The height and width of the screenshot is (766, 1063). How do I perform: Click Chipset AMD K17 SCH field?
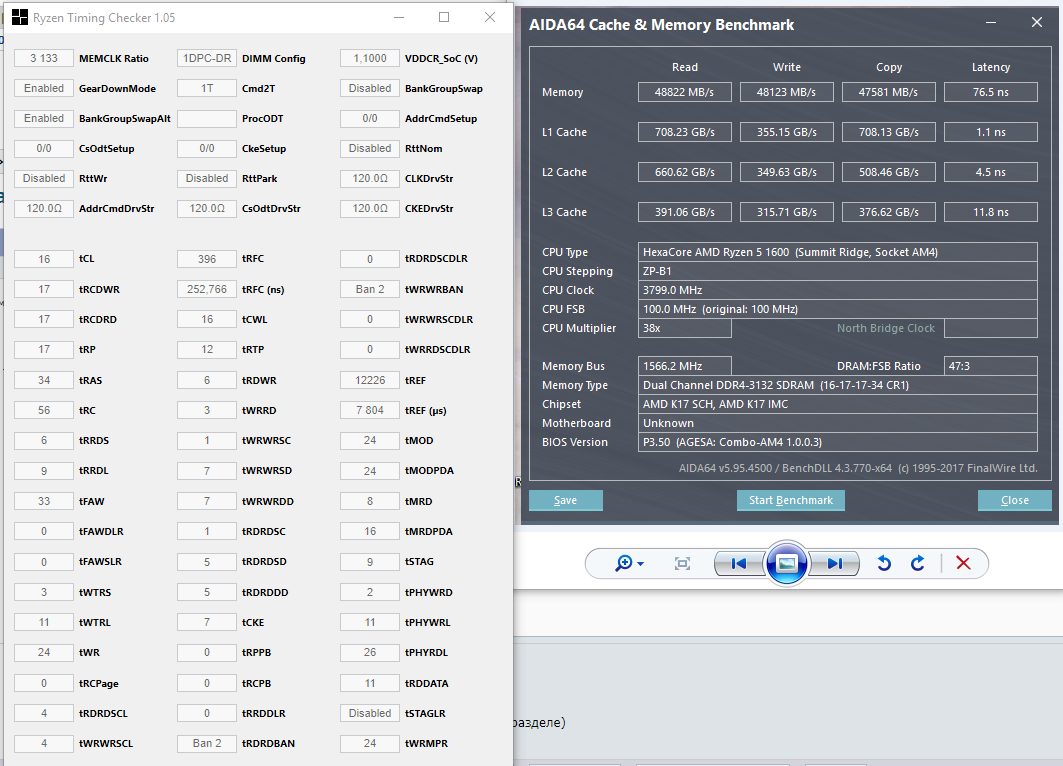pos(837,404)
